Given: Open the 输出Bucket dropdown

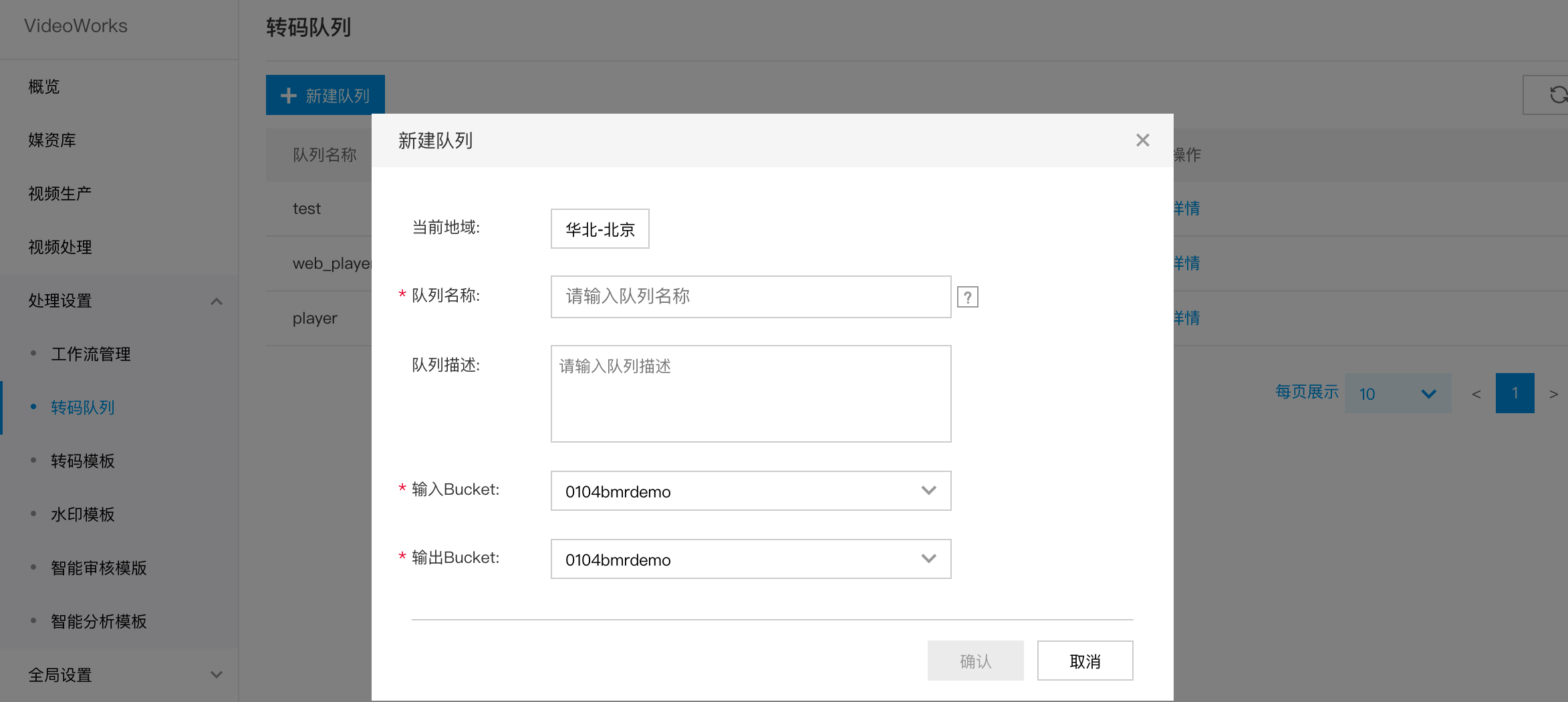Looking at the screenshot, I should pos(751,559).
